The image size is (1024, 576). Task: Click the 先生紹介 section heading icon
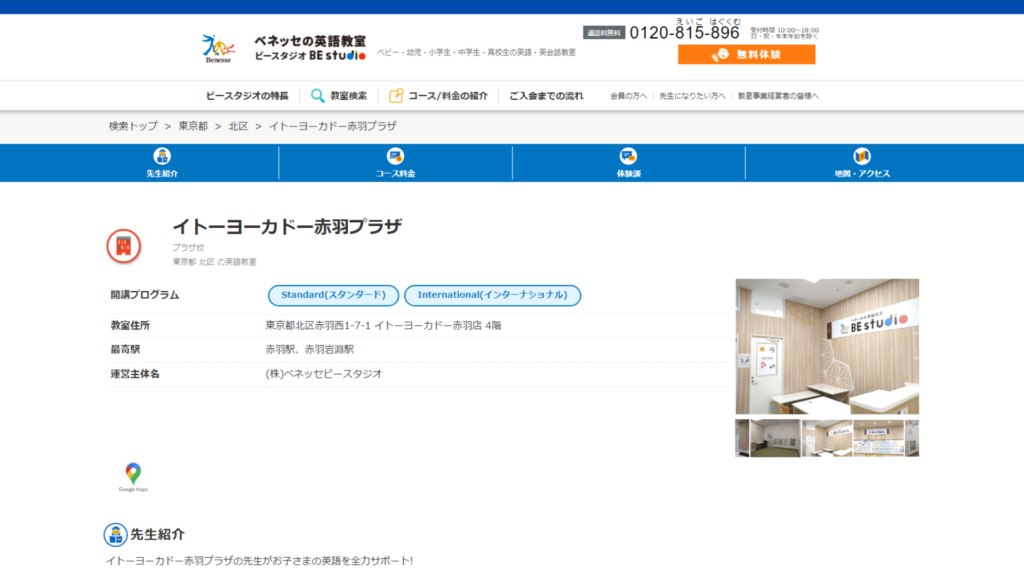tap(116, 535)
